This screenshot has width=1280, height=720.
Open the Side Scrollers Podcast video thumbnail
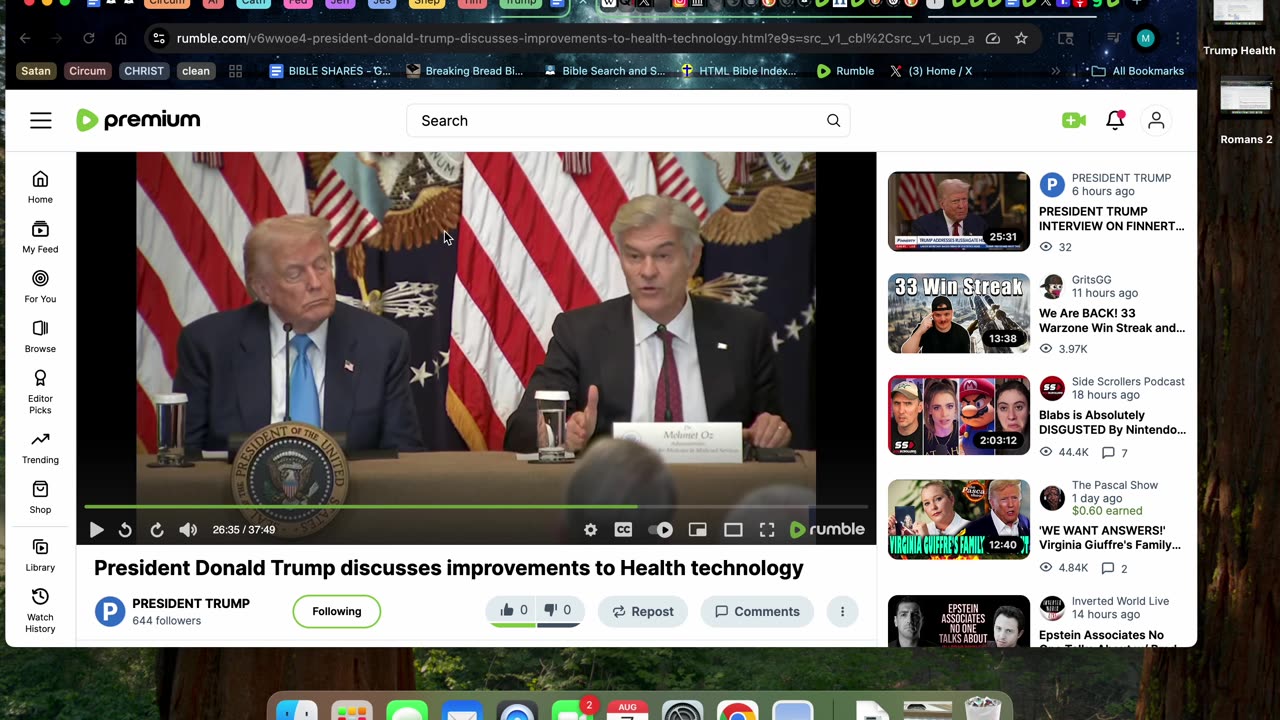(x=959, y=415)
